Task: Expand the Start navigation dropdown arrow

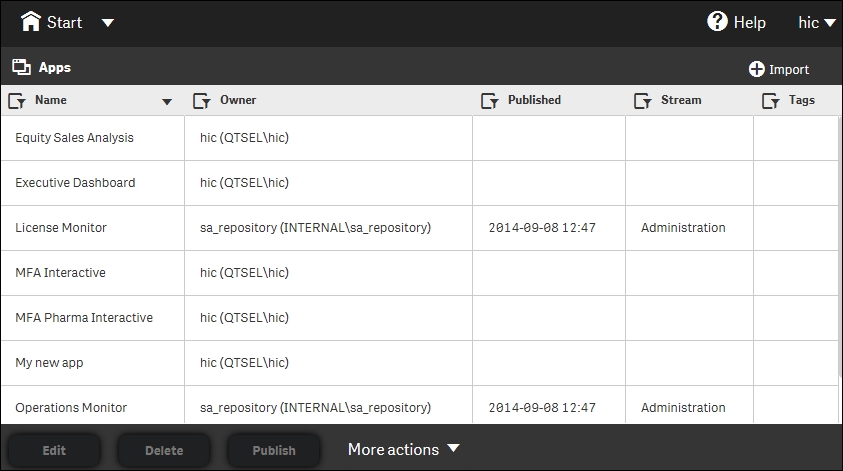Action: (108, 23)
